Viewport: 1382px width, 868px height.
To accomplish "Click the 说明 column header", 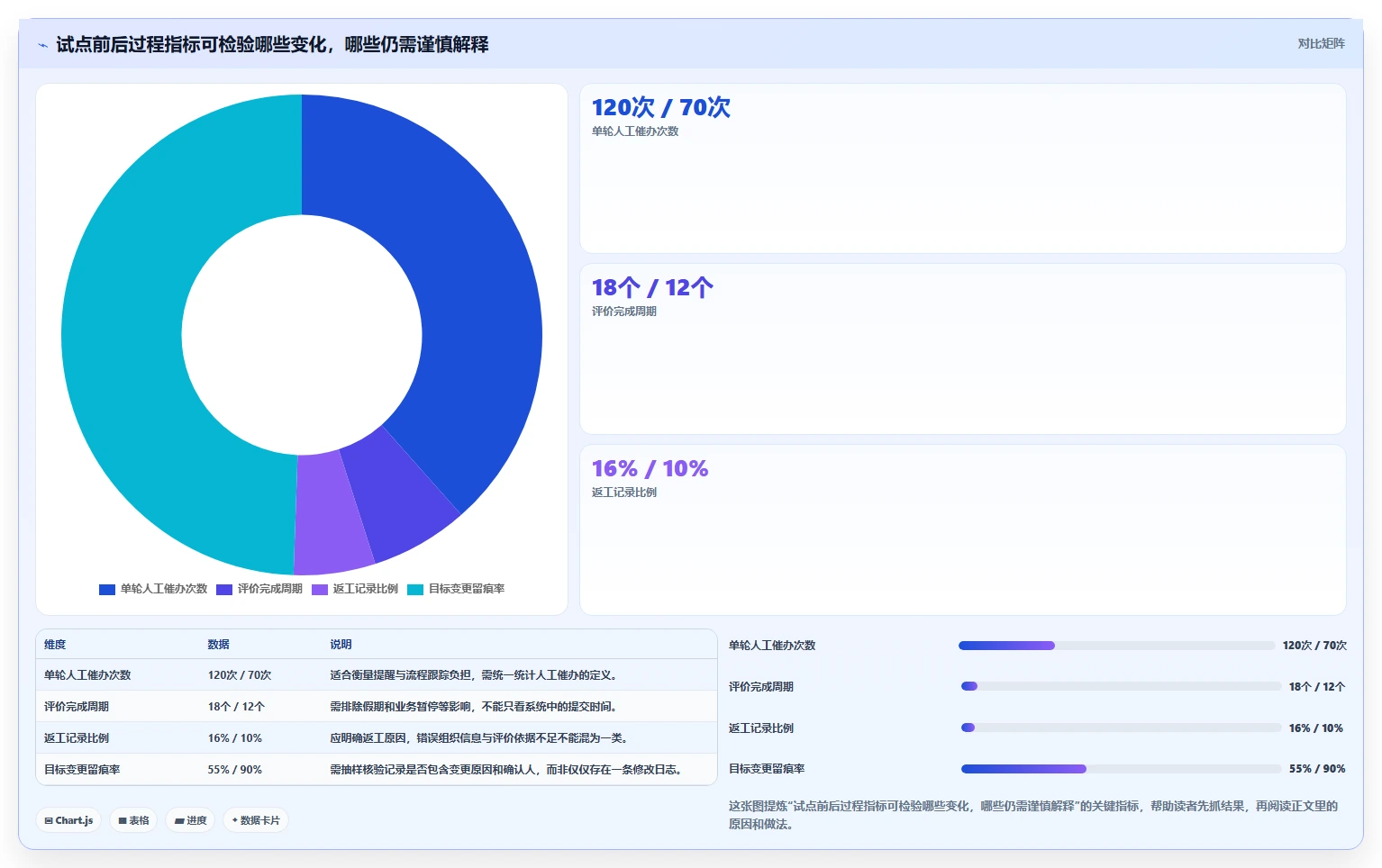I will coord(341,645).
